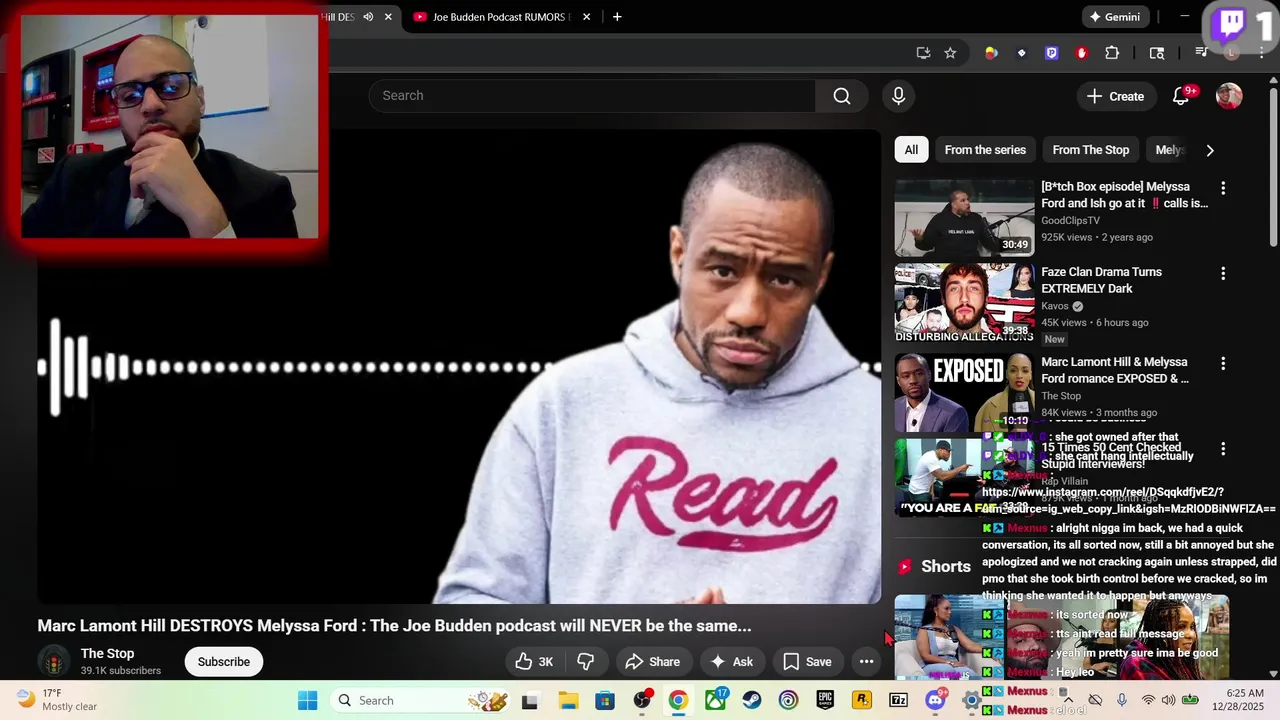Click the Windows taskbar search box

tap(418, 700)
